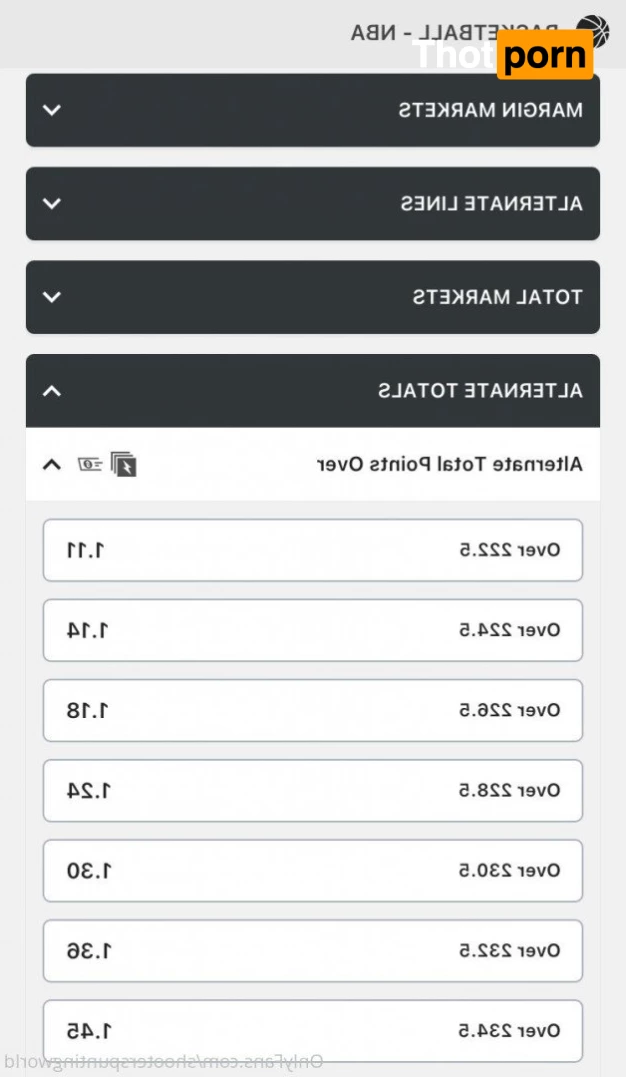Click the basketball icon in the header
This screenshot has height=1077, width=626.
tap(593, 31)
